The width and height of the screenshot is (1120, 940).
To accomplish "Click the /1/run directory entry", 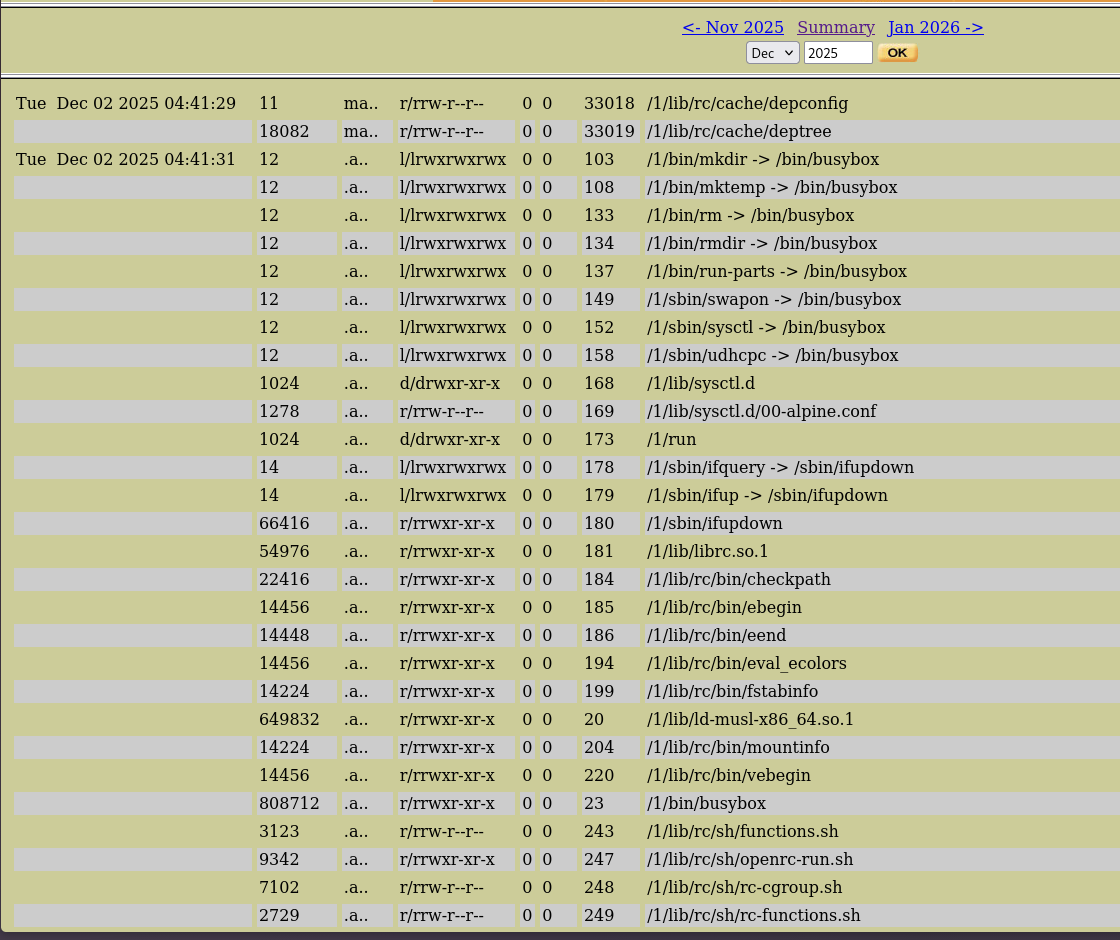I will click(671, 439).
